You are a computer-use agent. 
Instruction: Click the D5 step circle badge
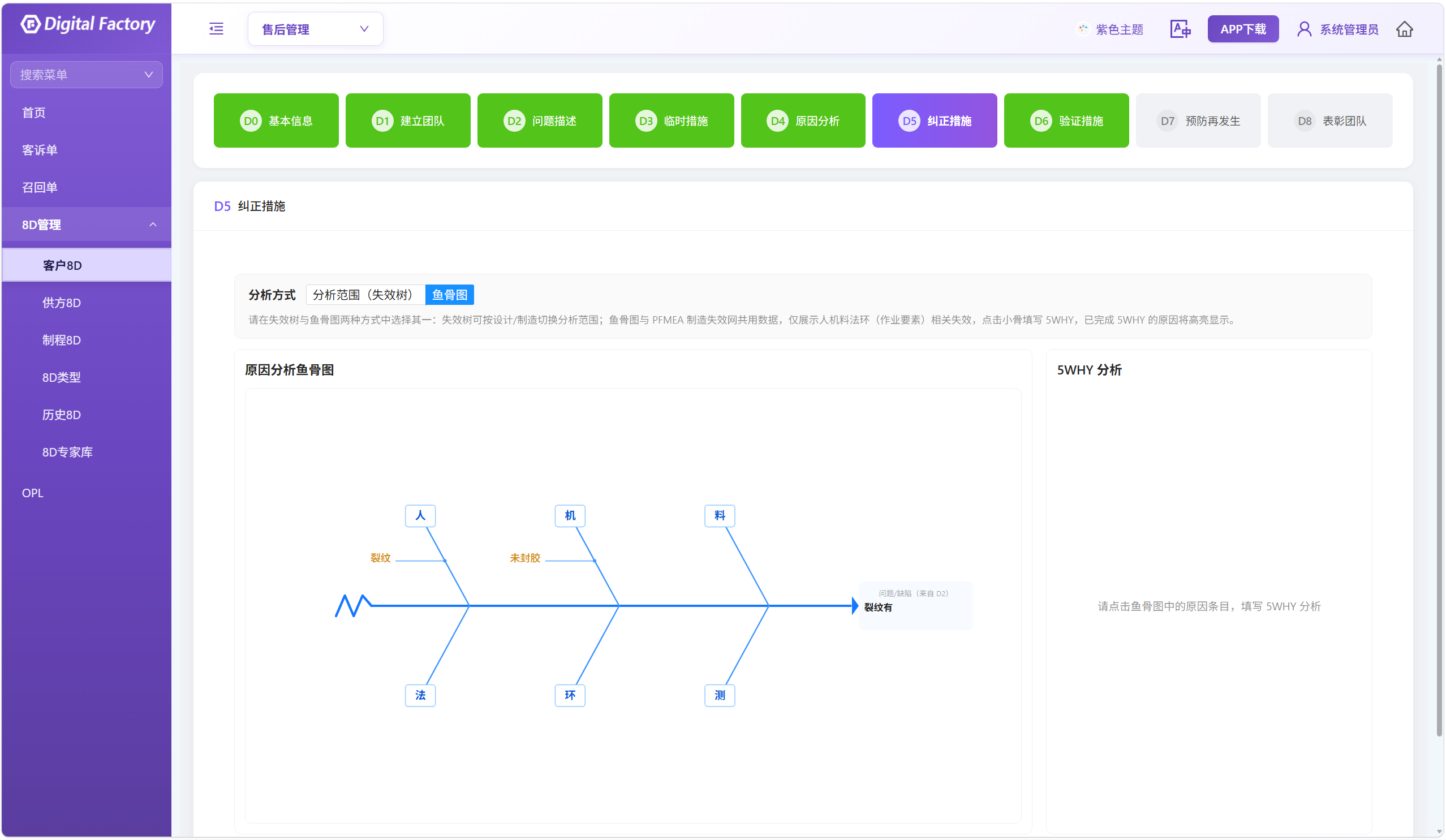pyautogui.click(x=909, y=120)
